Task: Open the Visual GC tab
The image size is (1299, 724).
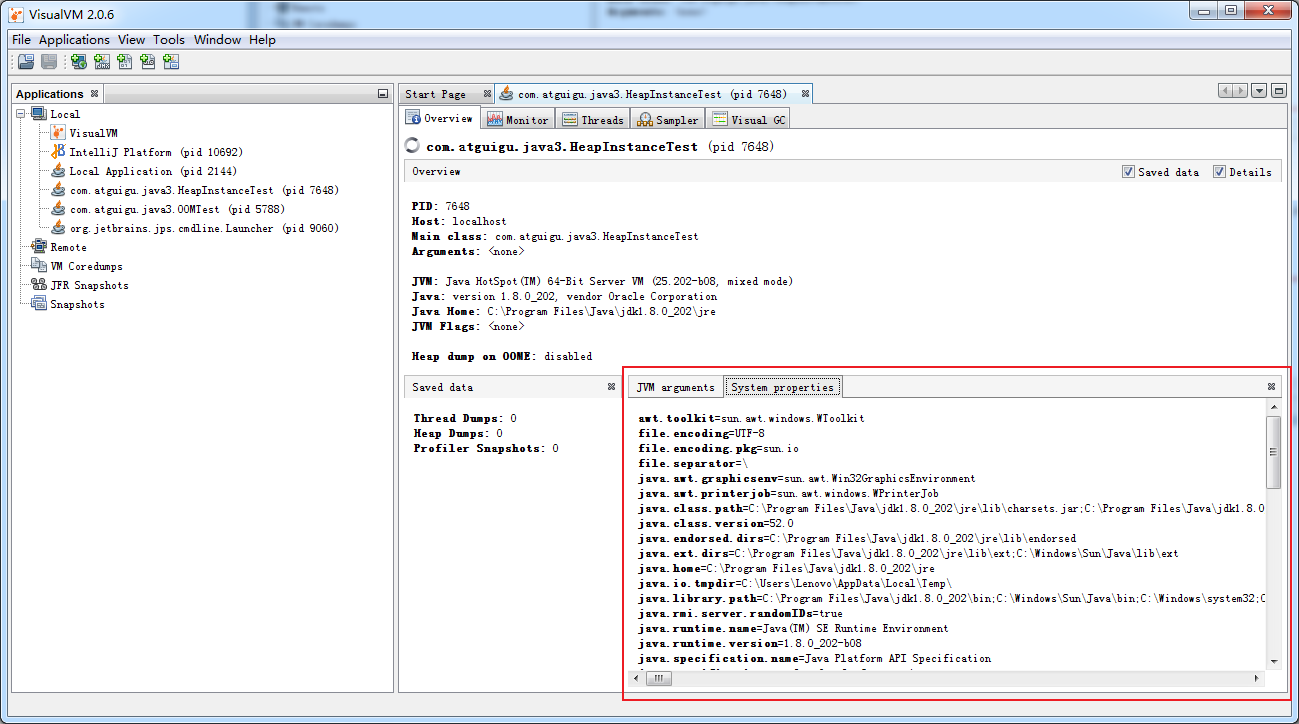Action: click(748, 119)
